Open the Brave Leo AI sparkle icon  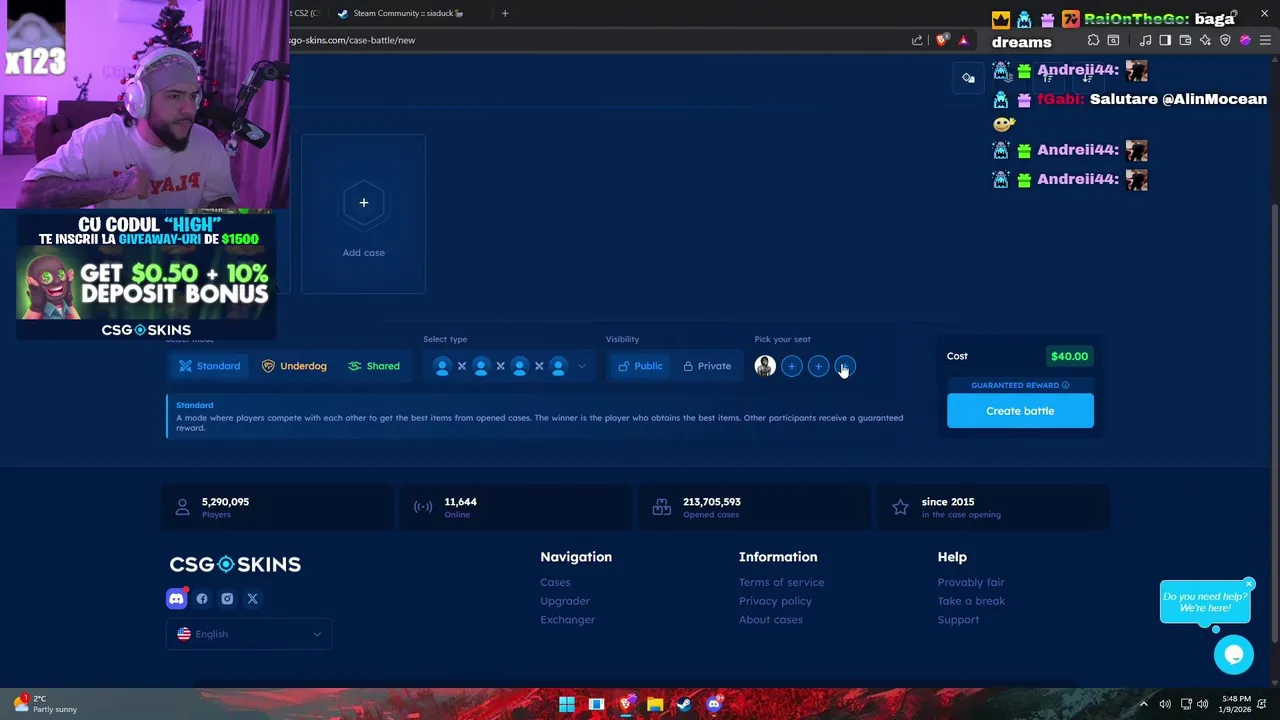[x=1205, y=40]
